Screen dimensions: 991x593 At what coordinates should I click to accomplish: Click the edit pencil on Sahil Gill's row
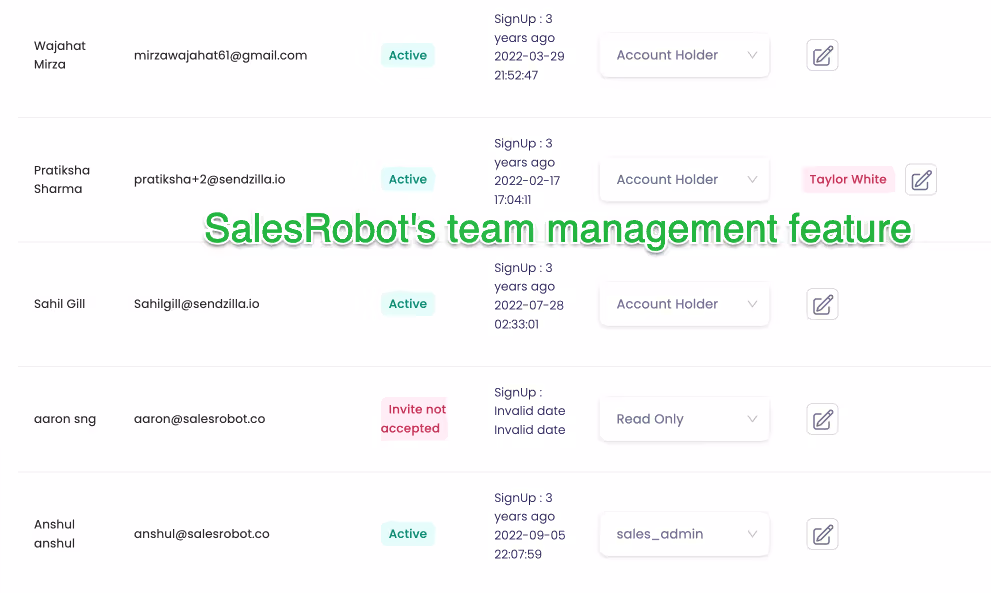click(822, 304)
